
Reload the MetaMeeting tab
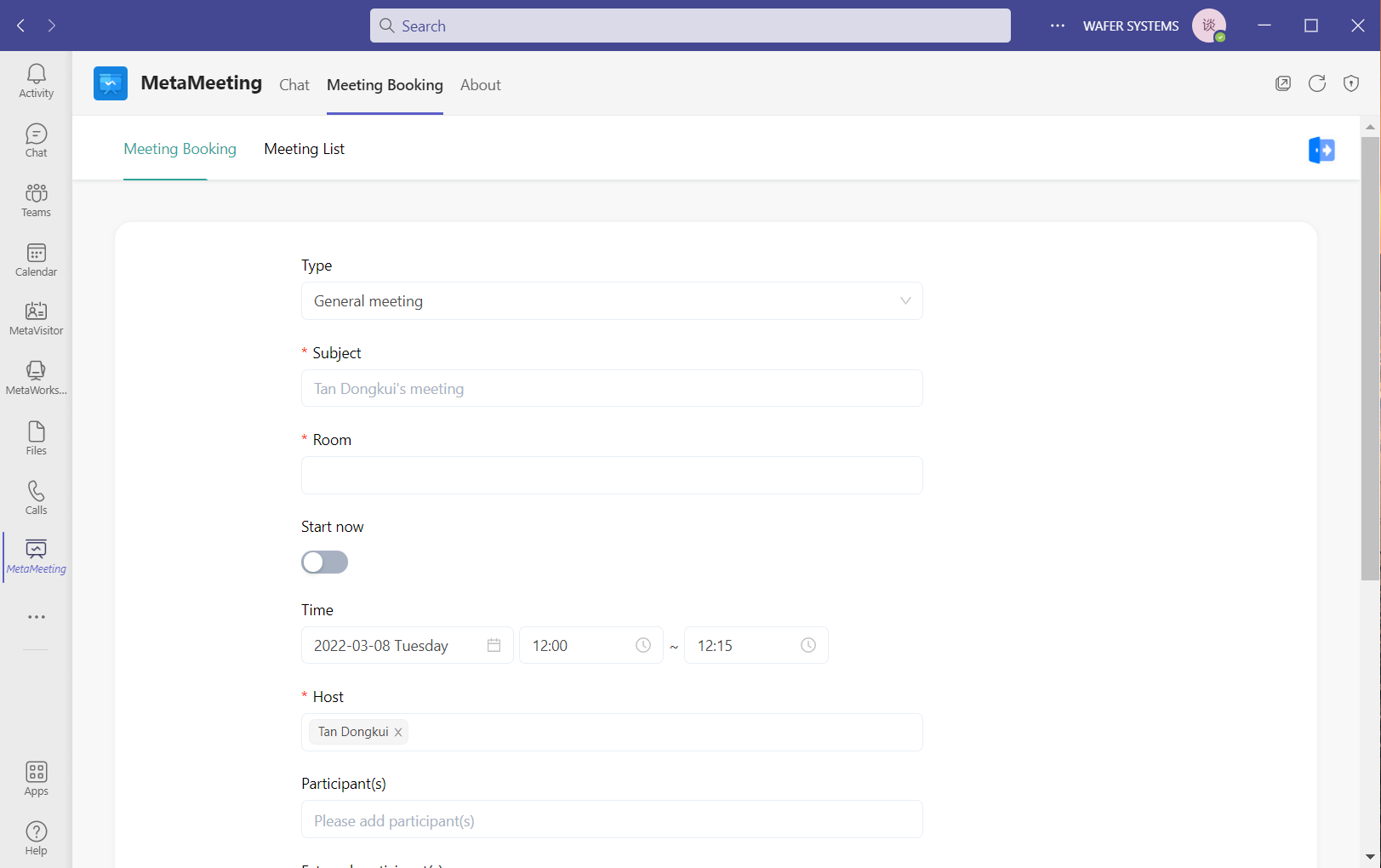1317,83
